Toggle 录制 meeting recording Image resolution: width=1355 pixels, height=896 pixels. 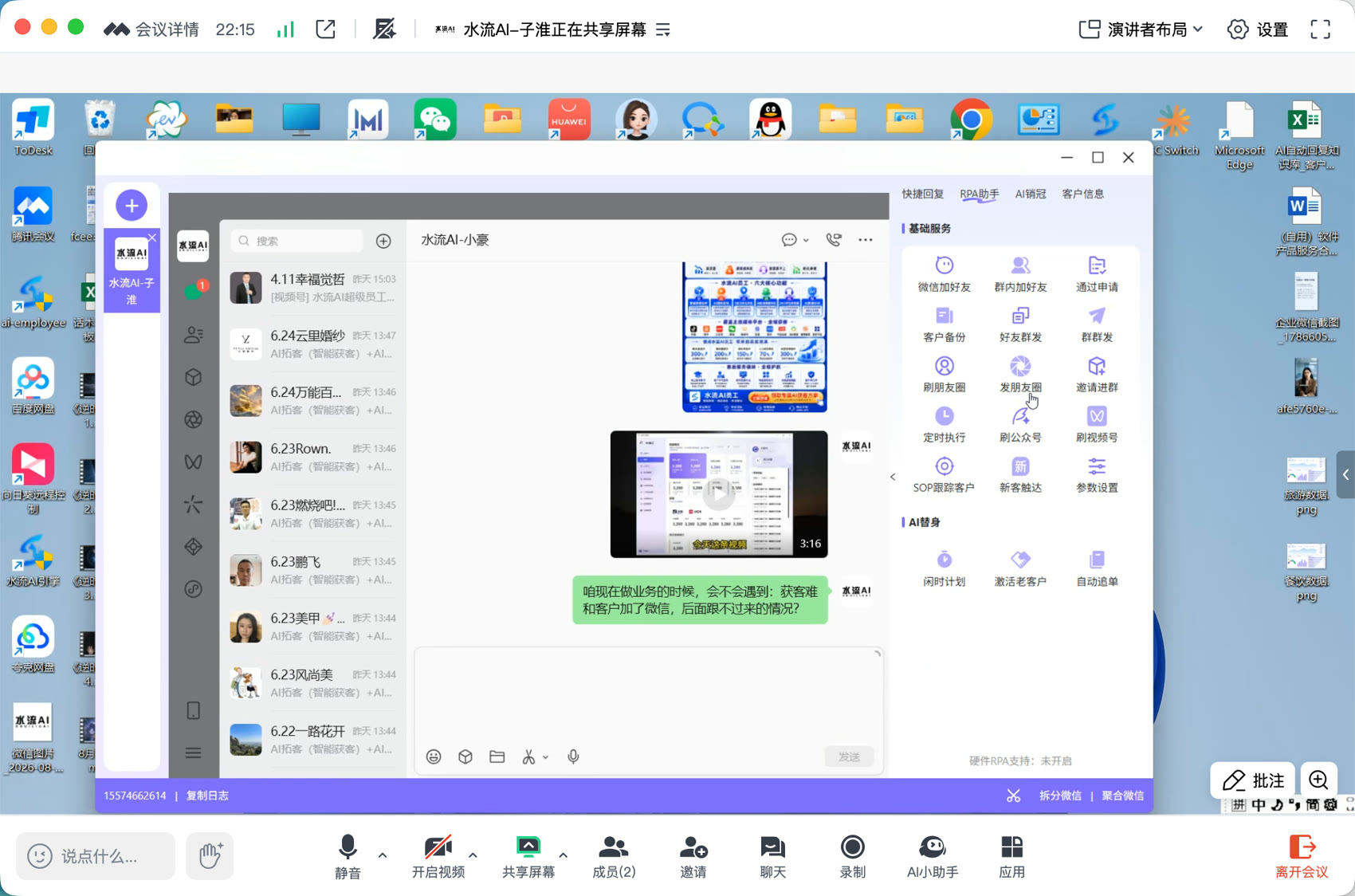pos(852,857)
